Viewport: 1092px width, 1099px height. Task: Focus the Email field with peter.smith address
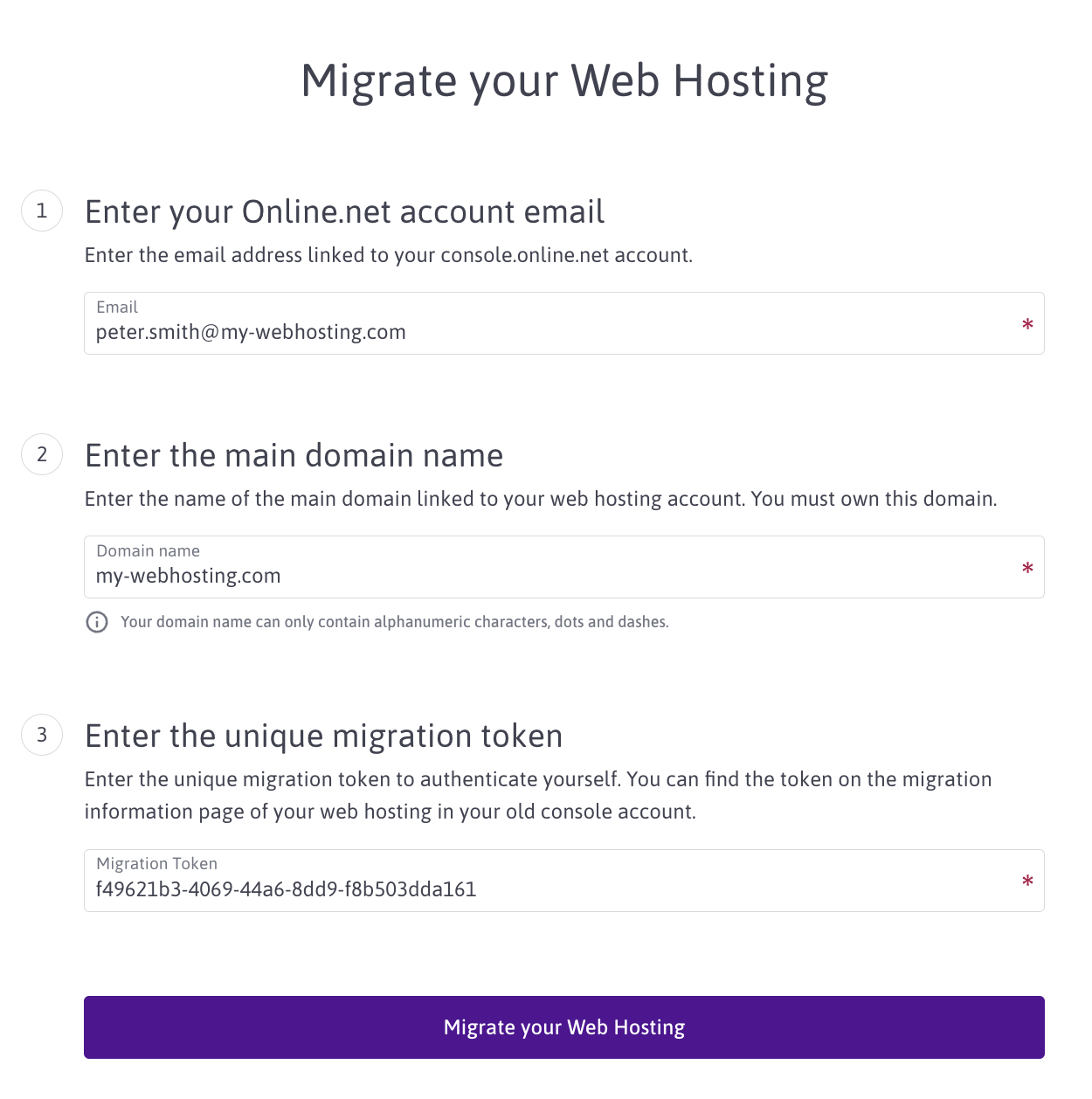pyautogui.click(x=524, y=332)
